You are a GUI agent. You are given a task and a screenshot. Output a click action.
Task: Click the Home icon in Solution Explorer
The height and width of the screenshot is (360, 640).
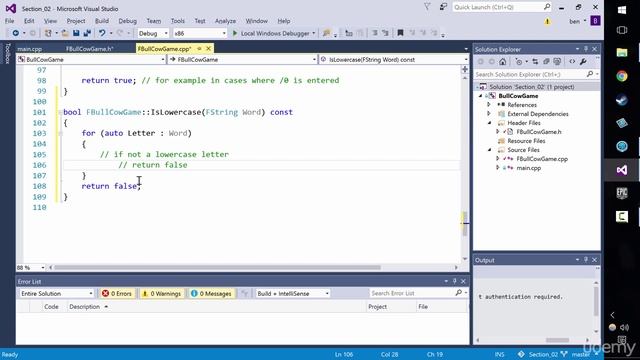coord(502,62)
